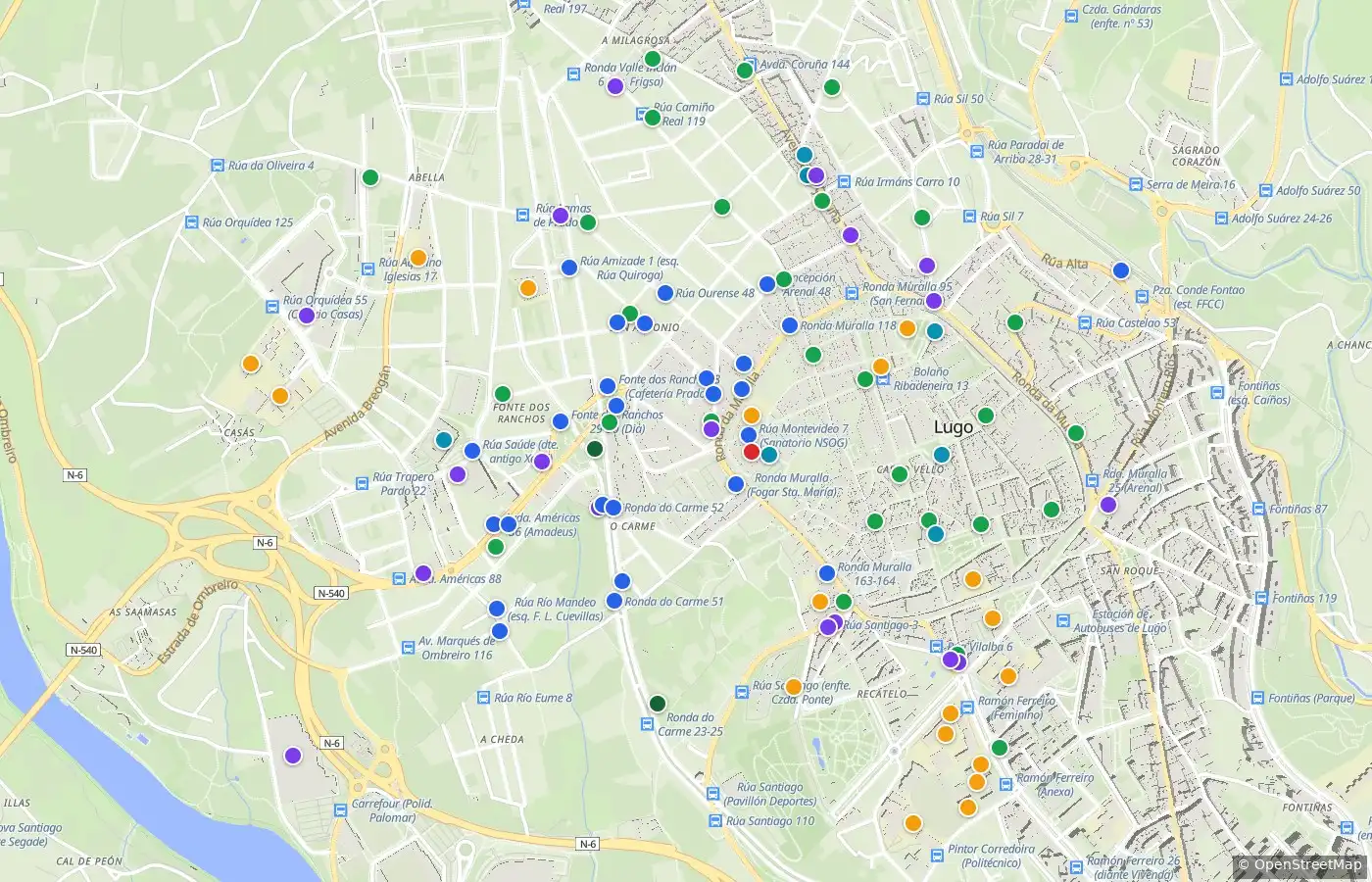
Task: Click the Rúa Sil 50 bus stop icon
Action: click(923, 99)
